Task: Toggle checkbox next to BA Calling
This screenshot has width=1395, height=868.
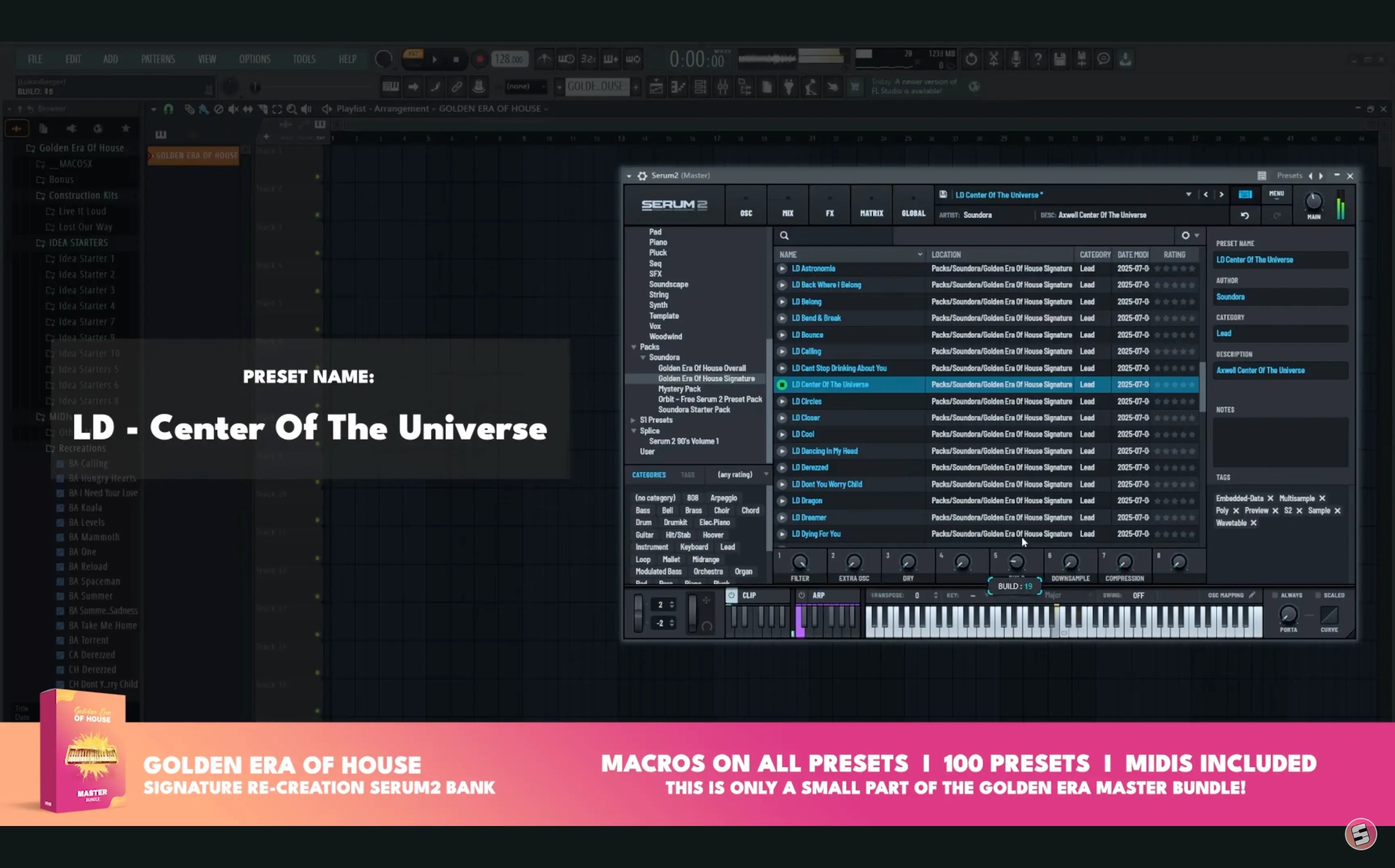Action: point(60,464)
